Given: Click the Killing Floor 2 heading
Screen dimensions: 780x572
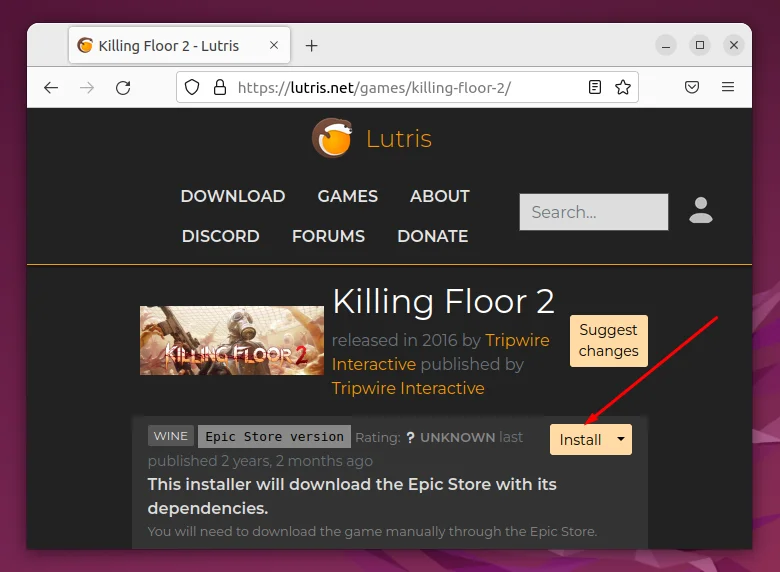Looking at the screenshot, I should [x=443, y=301].
